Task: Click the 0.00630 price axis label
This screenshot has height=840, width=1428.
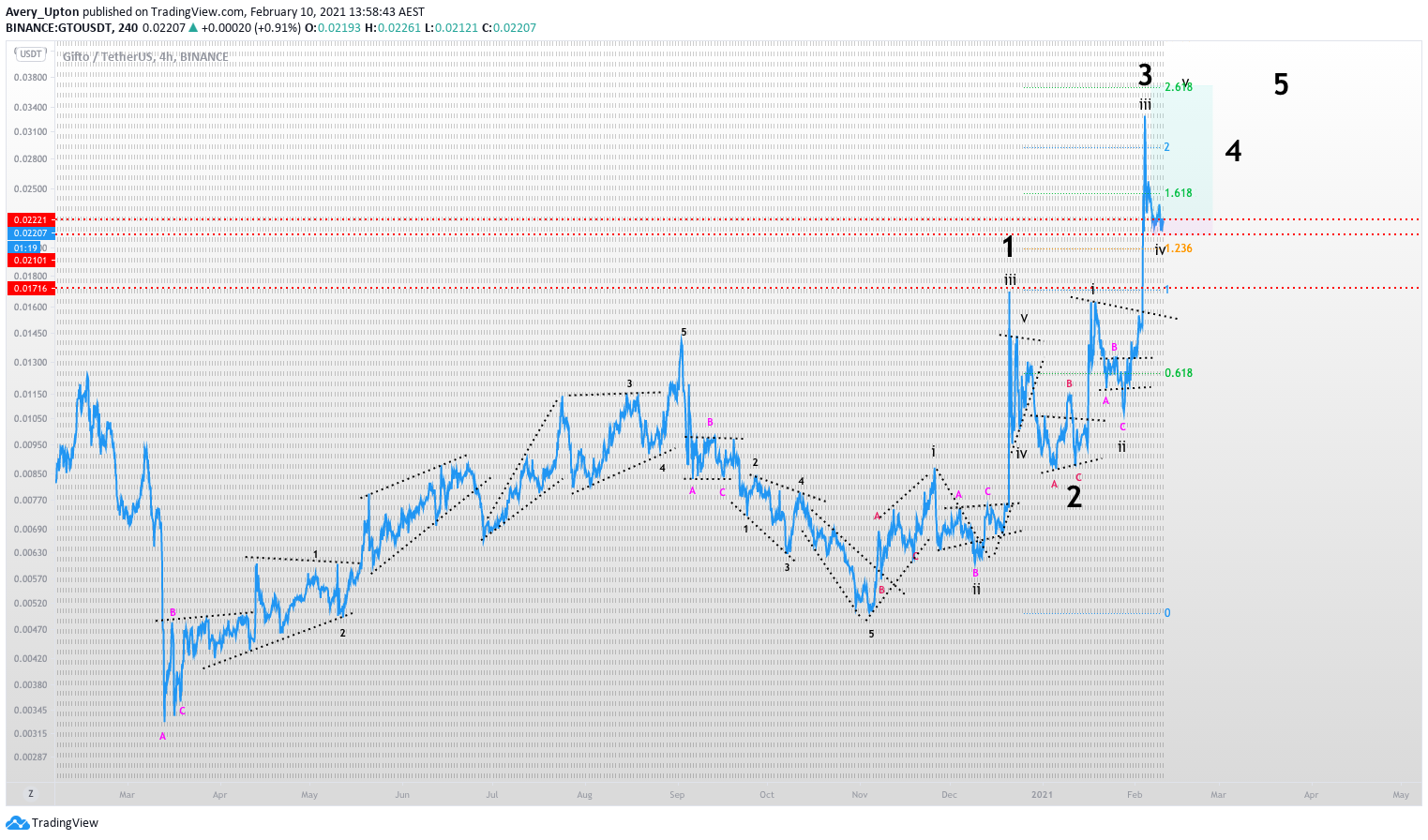Action: [x=31, y=553]
